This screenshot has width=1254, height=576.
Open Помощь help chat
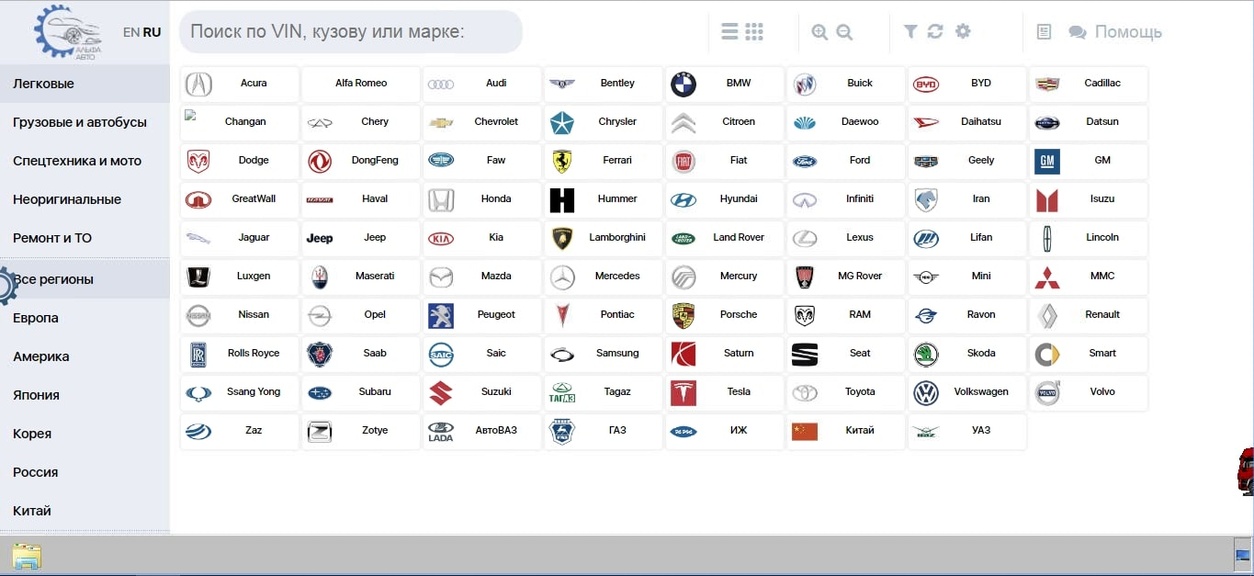click(x=1115, y=32)
